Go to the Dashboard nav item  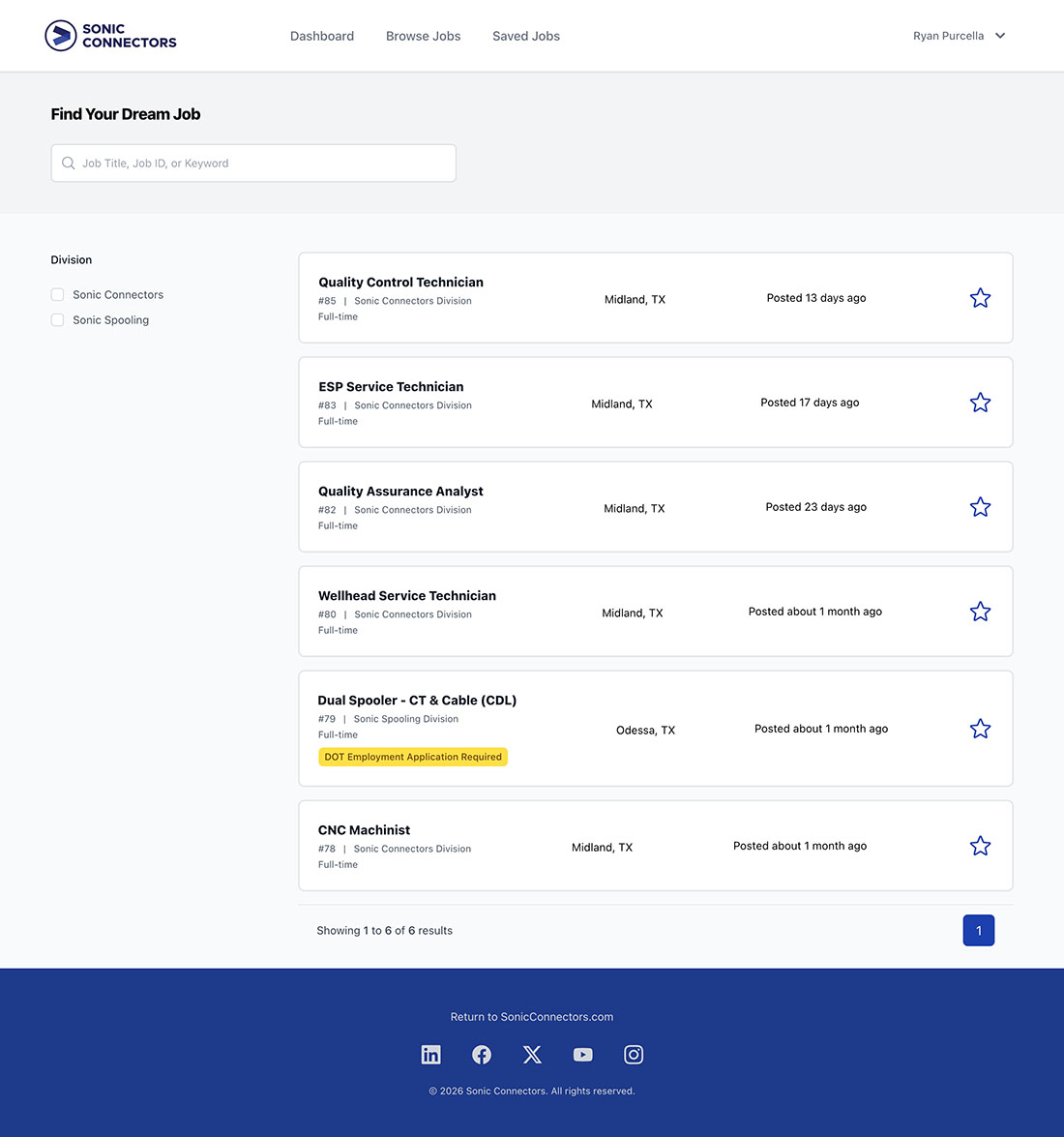point(322,36)
